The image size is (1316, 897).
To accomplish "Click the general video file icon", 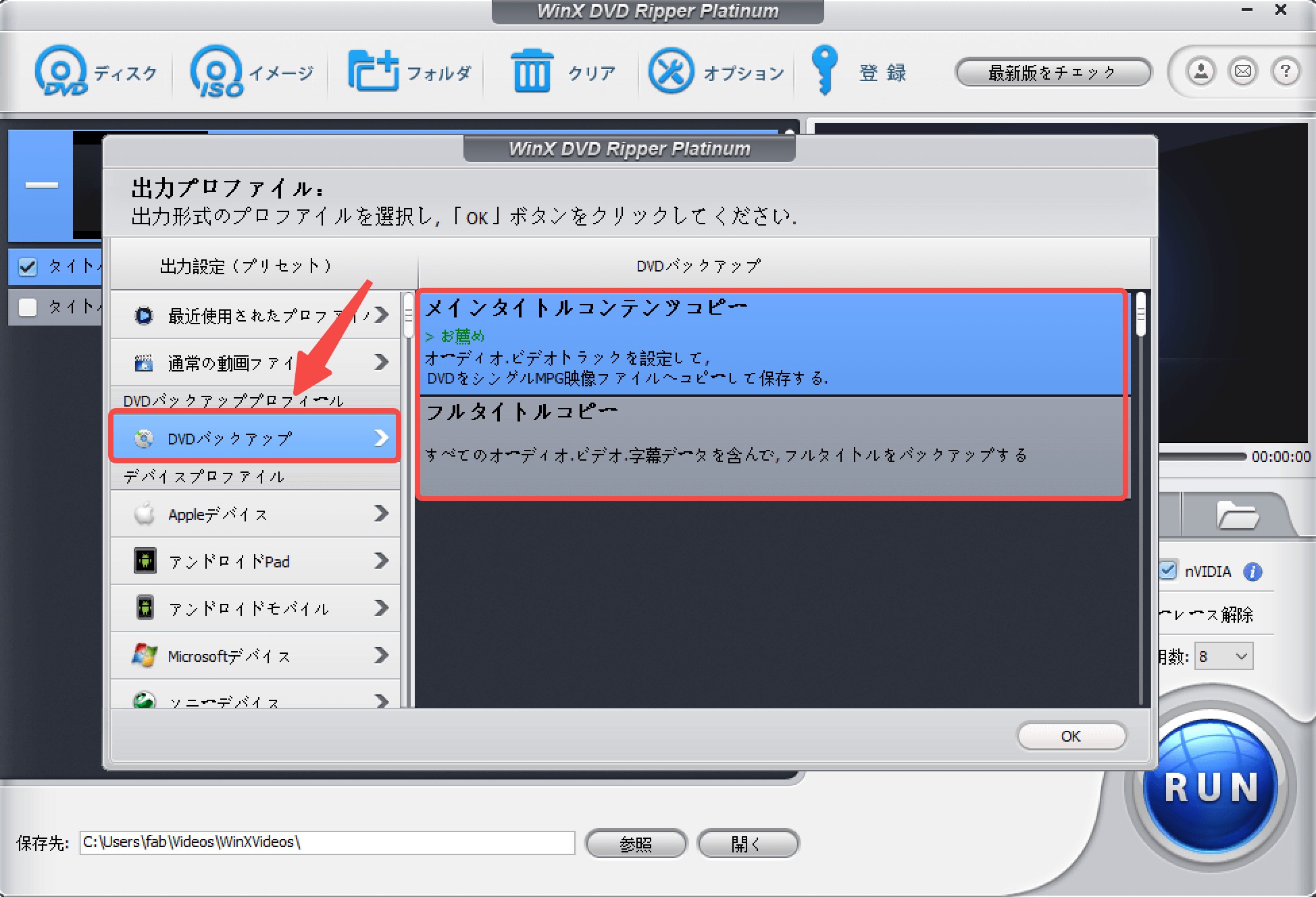I will tap(143, 363).
